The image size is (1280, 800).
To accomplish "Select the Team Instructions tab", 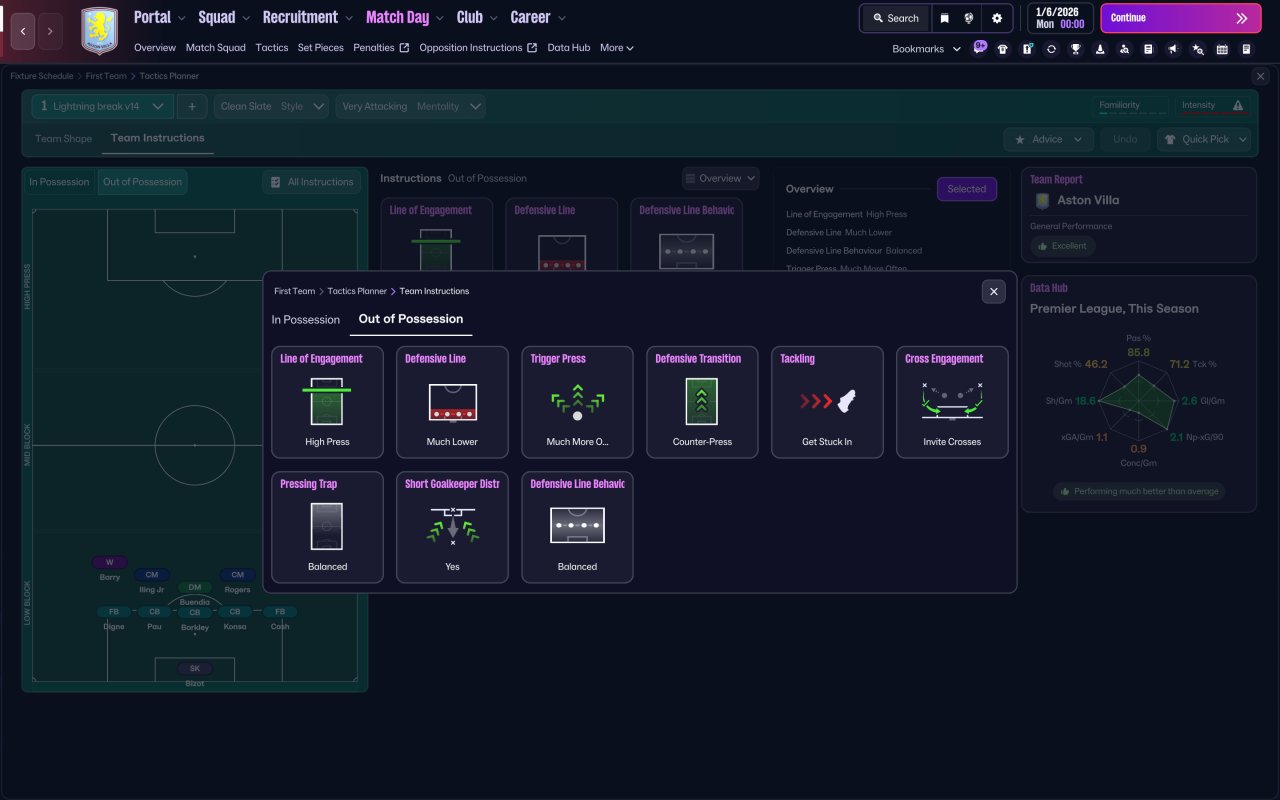I will point(157,138).
